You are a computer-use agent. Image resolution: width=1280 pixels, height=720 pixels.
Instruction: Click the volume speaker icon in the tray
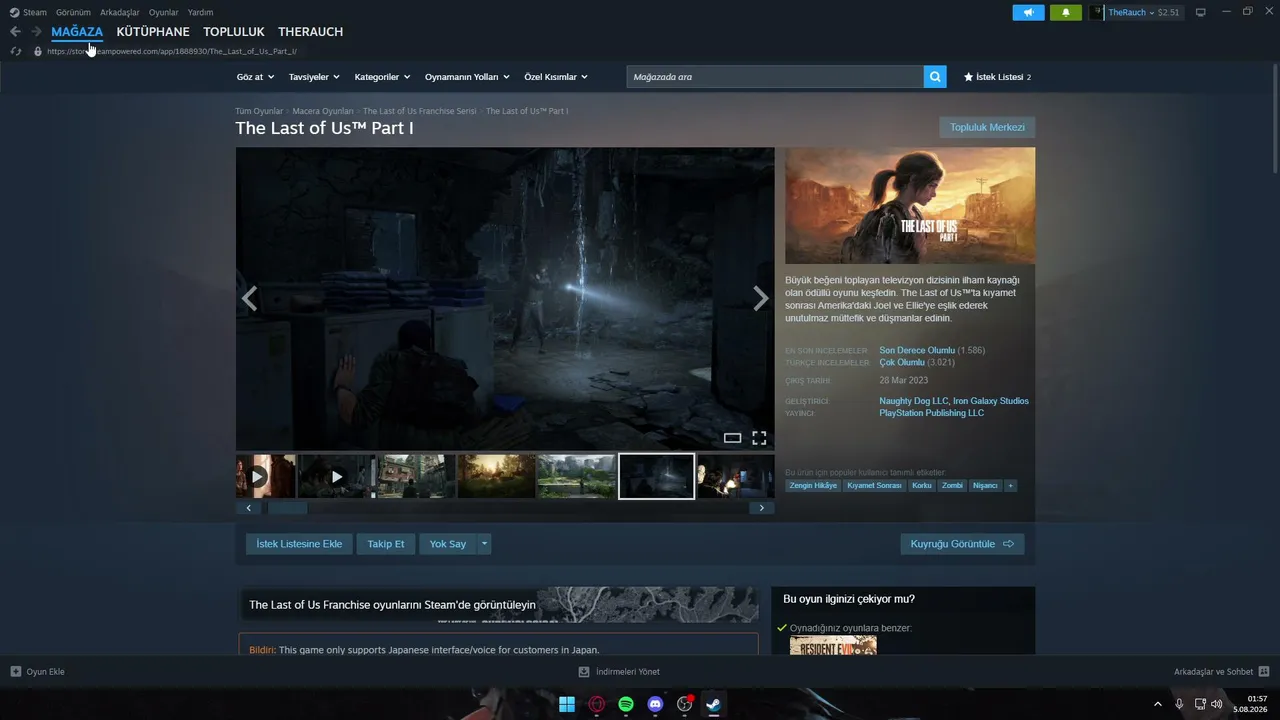point(1217,704)
